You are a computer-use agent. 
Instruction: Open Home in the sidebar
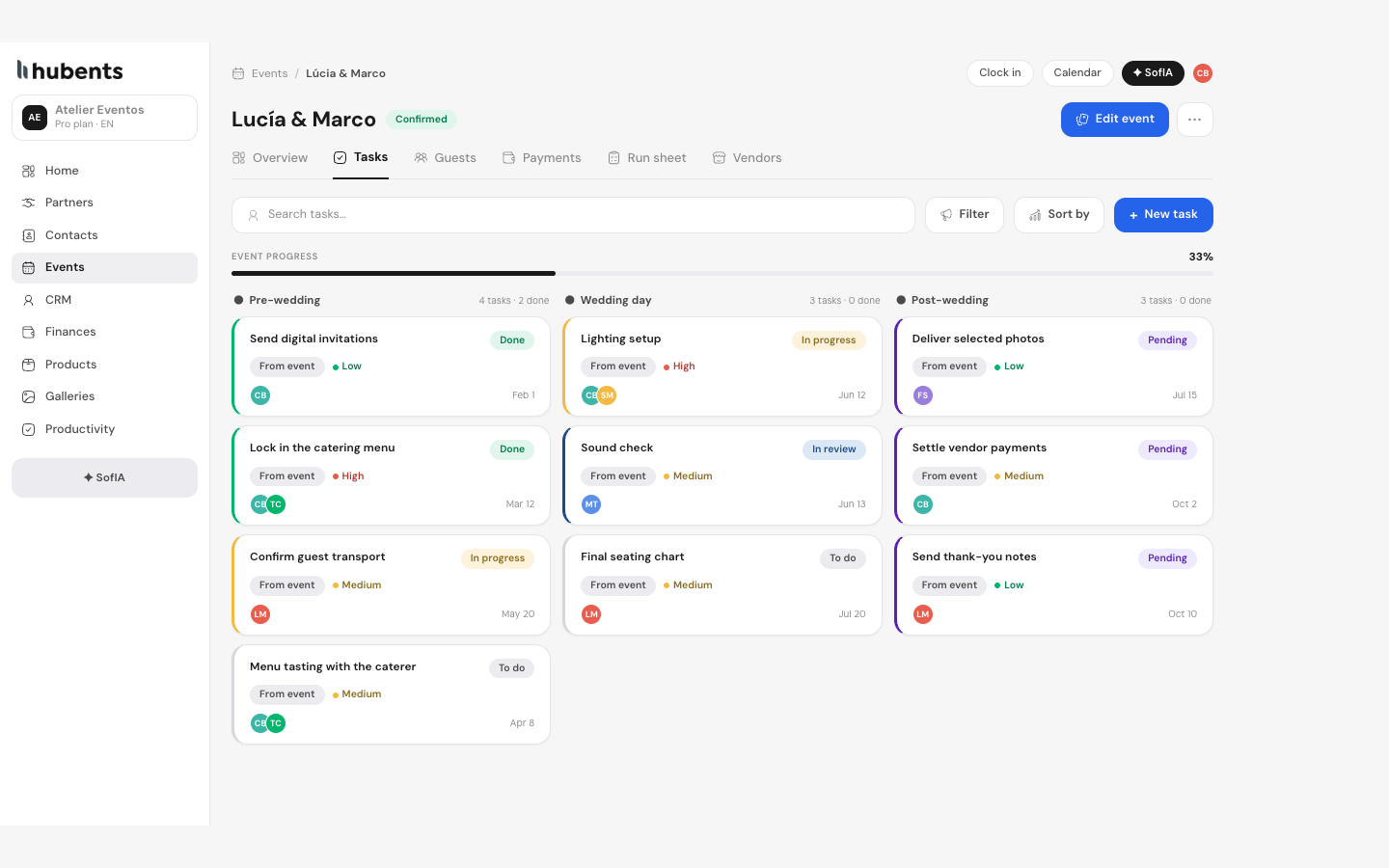tap(104, 171)
